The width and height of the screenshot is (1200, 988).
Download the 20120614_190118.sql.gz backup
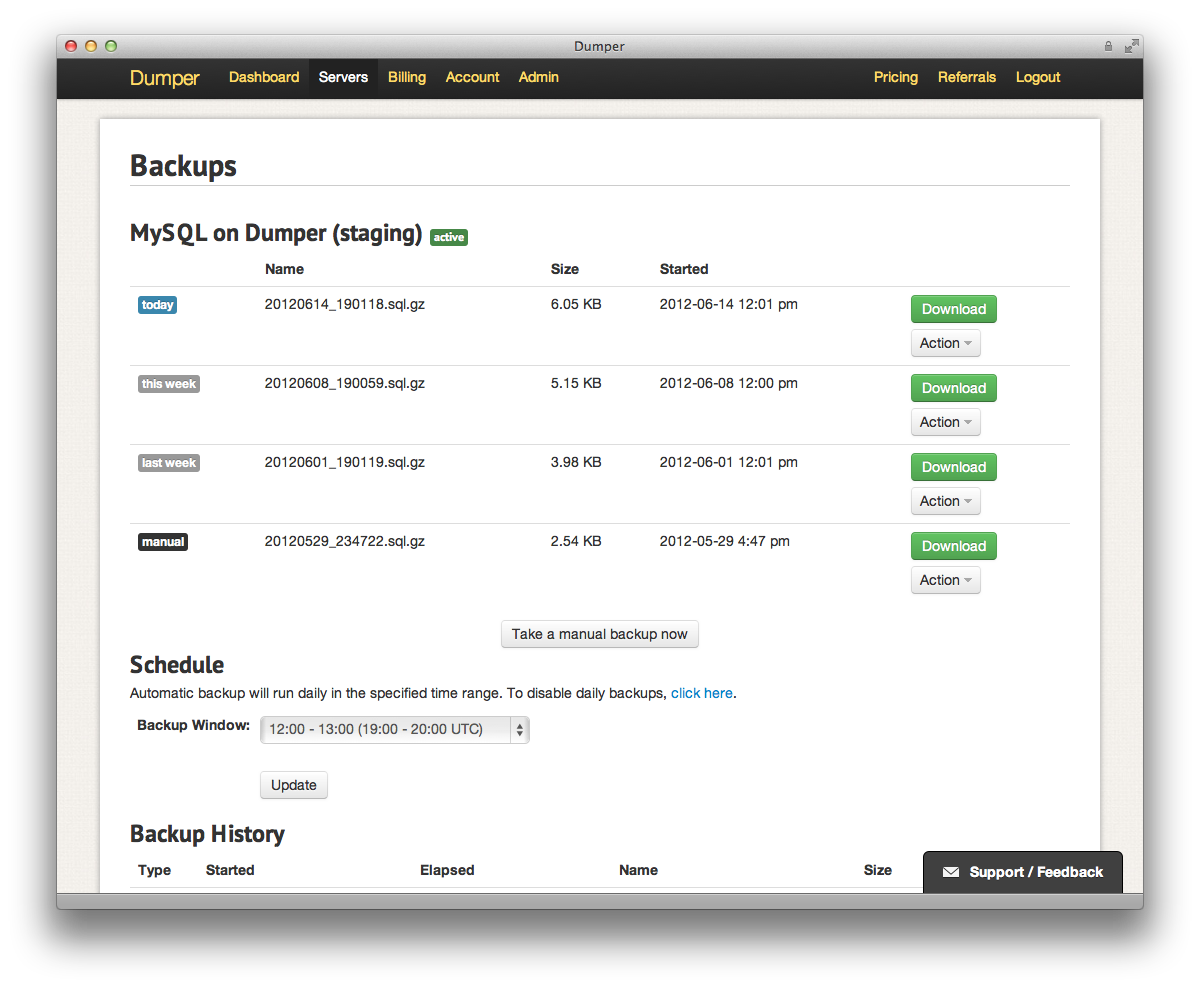[x=954, y=309]
